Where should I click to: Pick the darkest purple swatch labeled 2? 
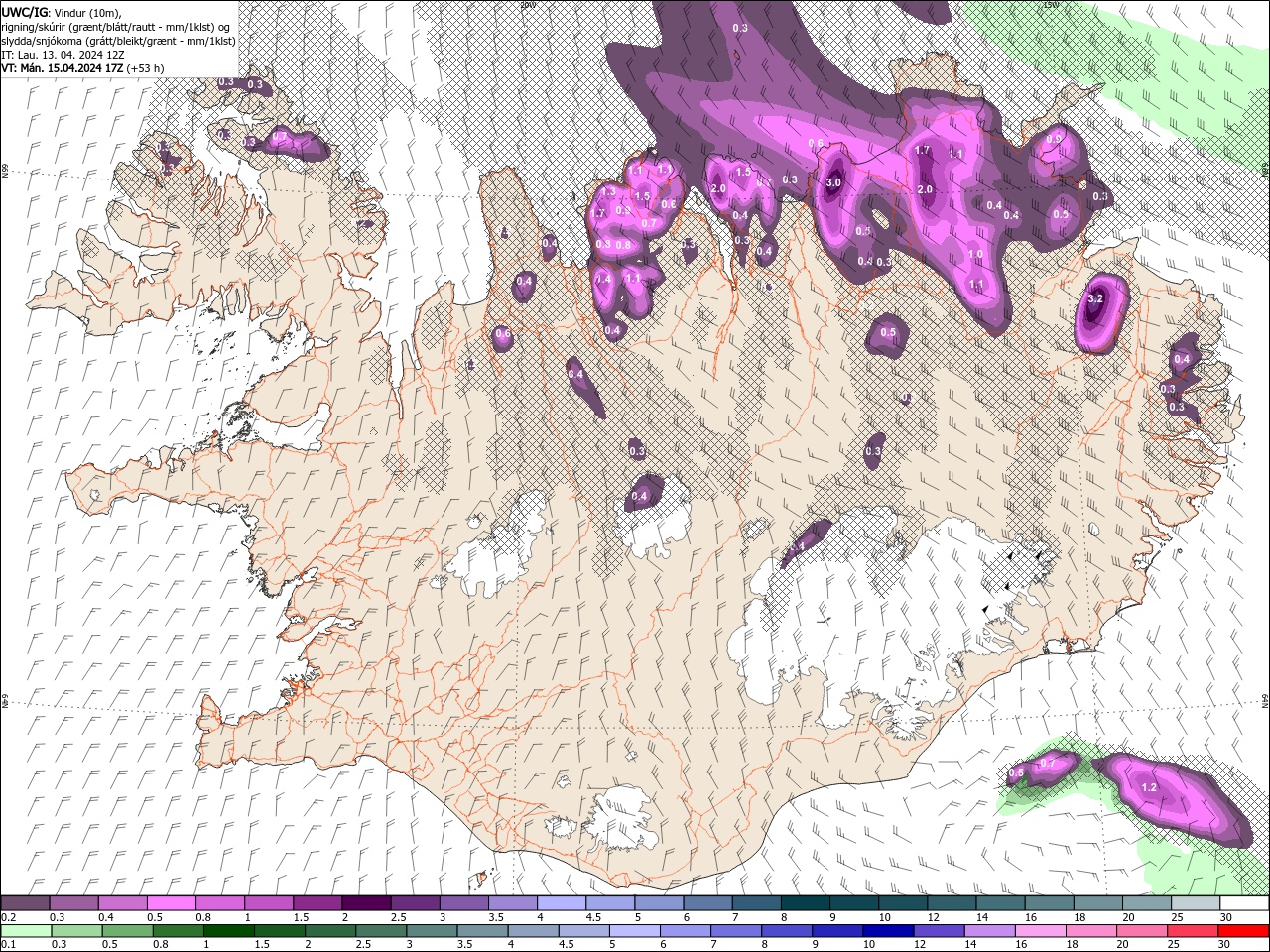click(365, 903)
